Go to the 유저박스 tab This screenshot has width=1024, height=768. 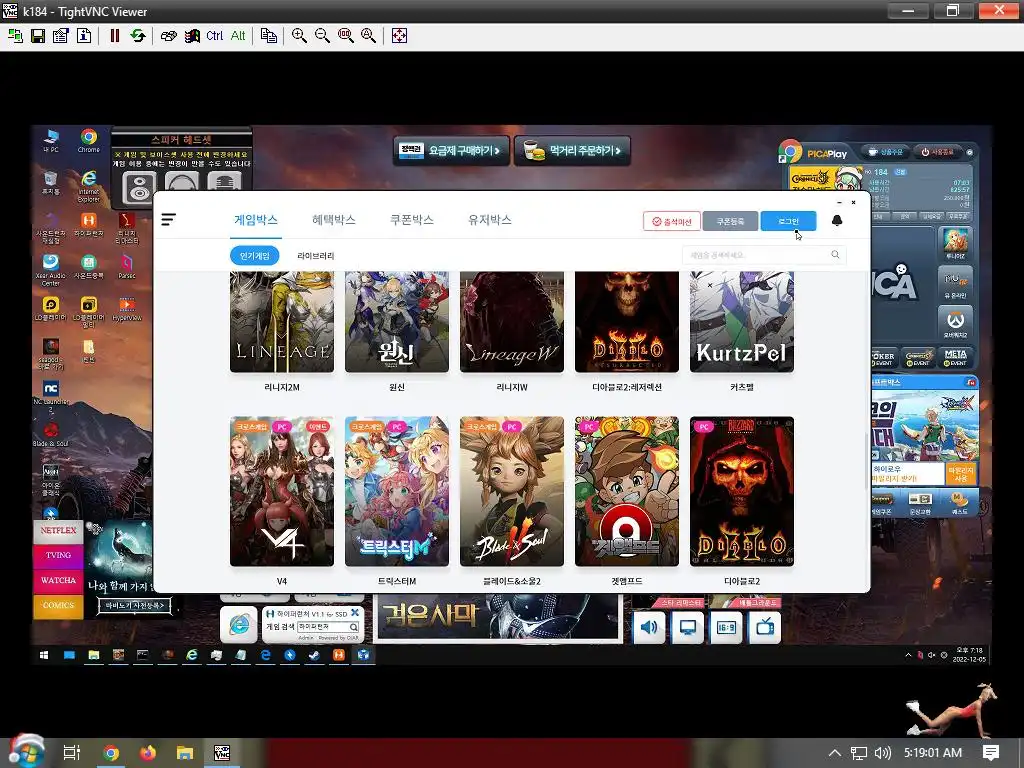pyautogui.click(x=489, y=220)
